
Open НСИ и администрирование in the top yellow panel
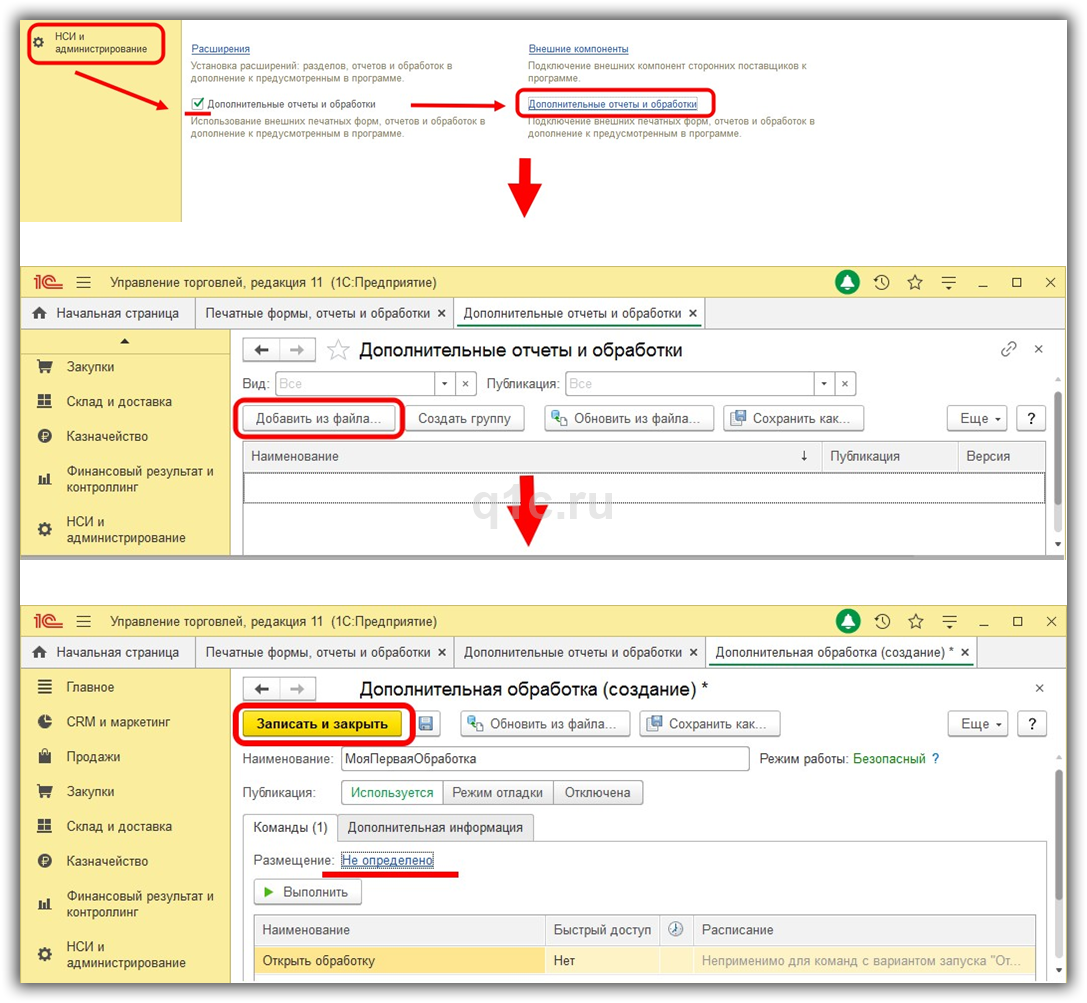(96, 42)
